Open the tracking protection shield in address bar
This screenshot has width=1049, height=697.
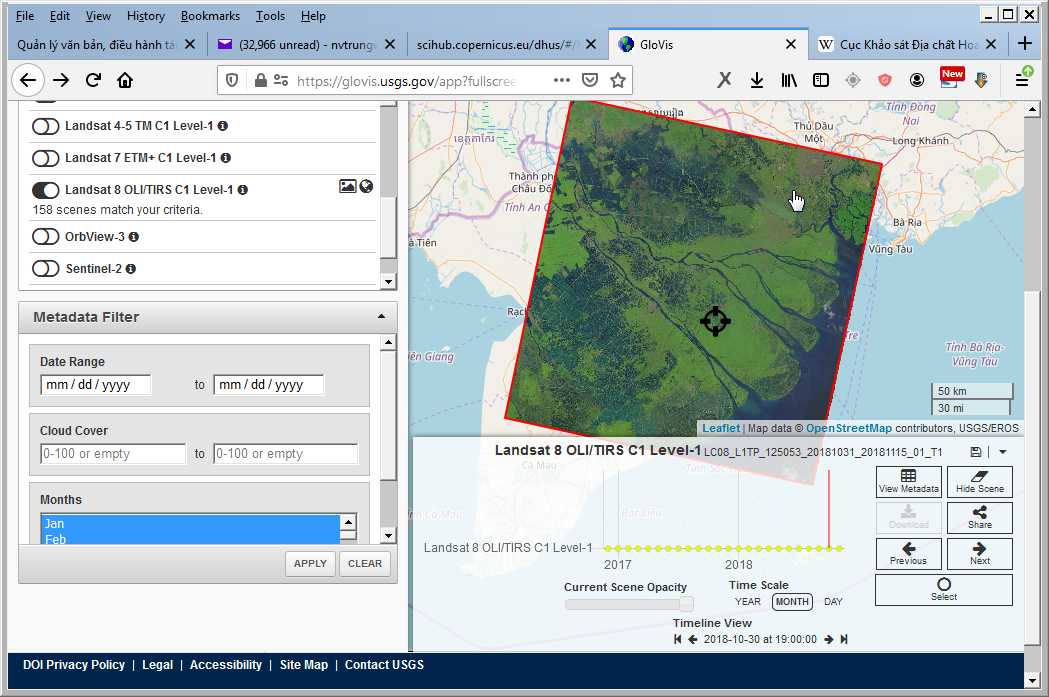[x=231, y=81]
